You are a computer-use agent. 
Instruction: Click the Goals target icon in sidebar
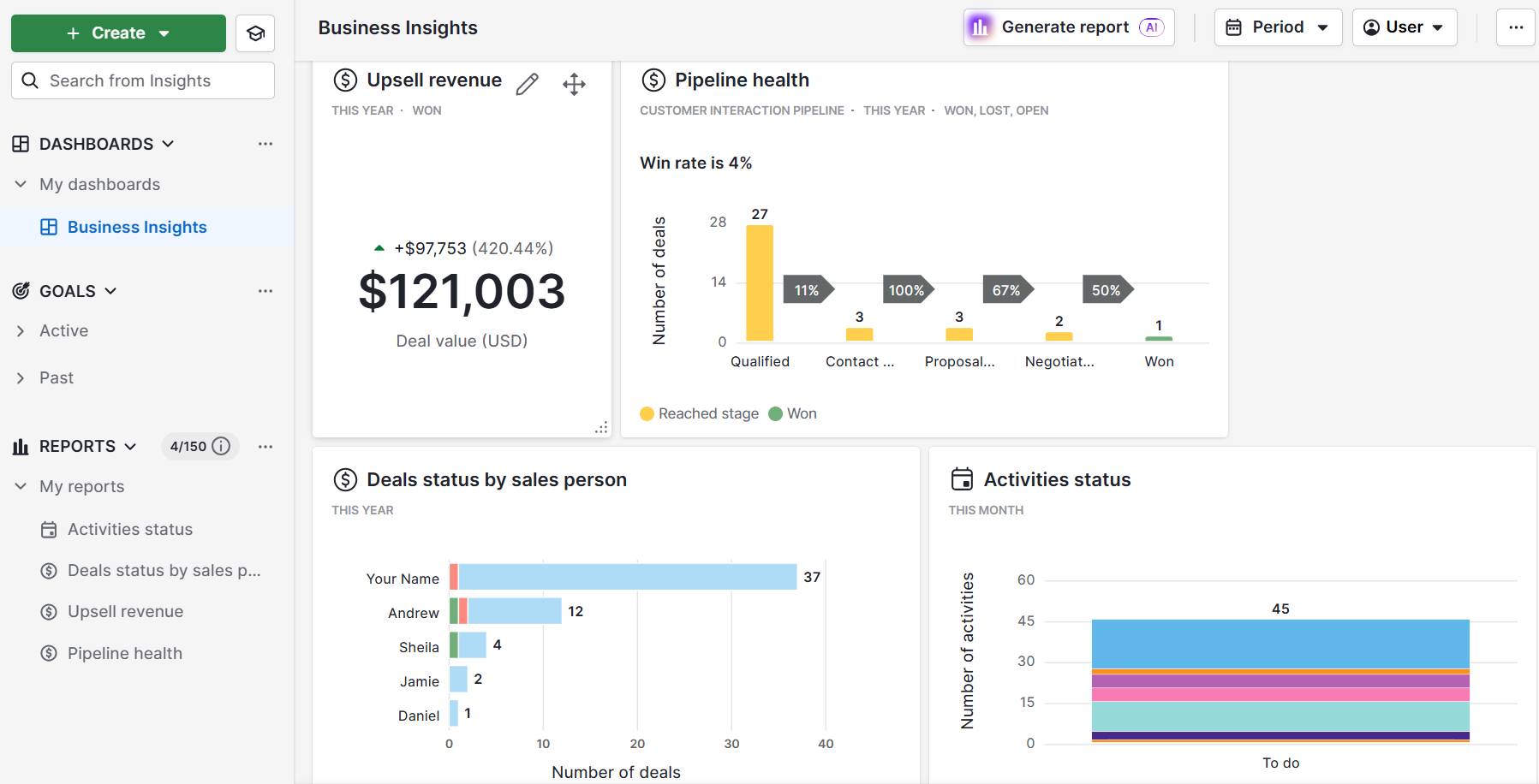pyautogui.click(x=19, y=291)
